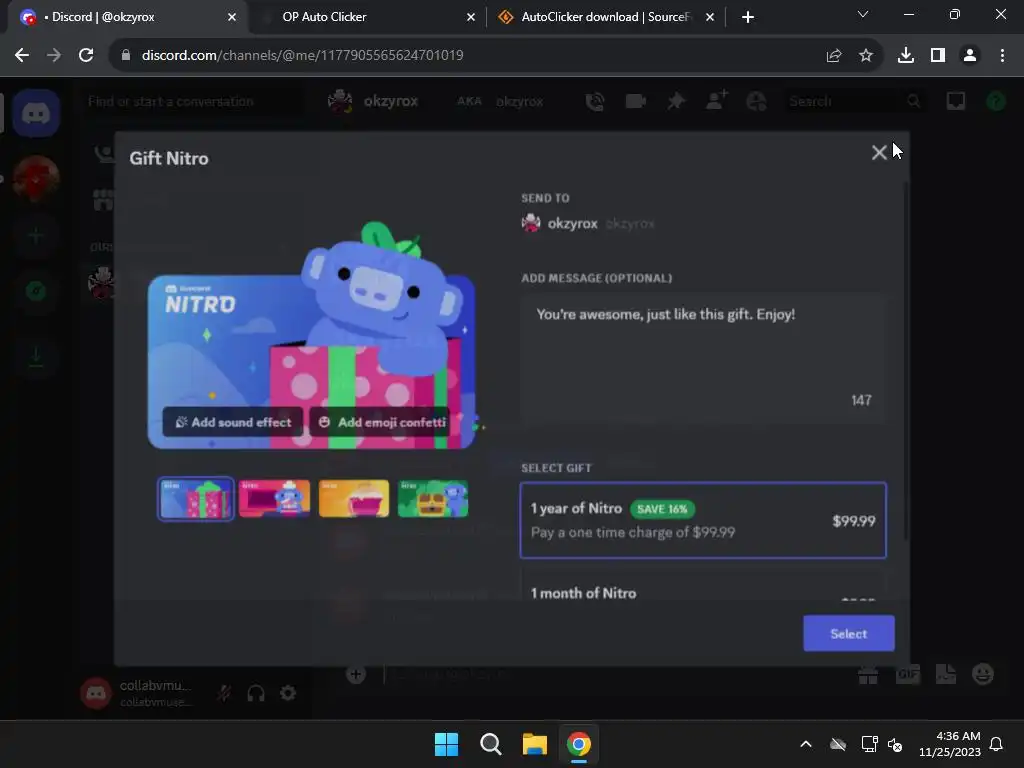Toggle microphone mute in user panel
The height and width of the screenshot is (768, 1024).
point(224,693)
